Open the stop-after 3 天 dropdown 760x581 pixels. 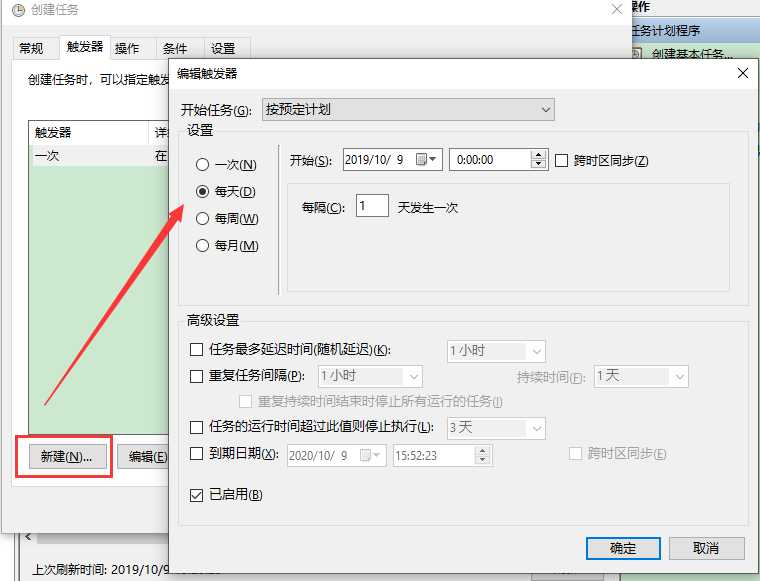(x=496, y=428)
